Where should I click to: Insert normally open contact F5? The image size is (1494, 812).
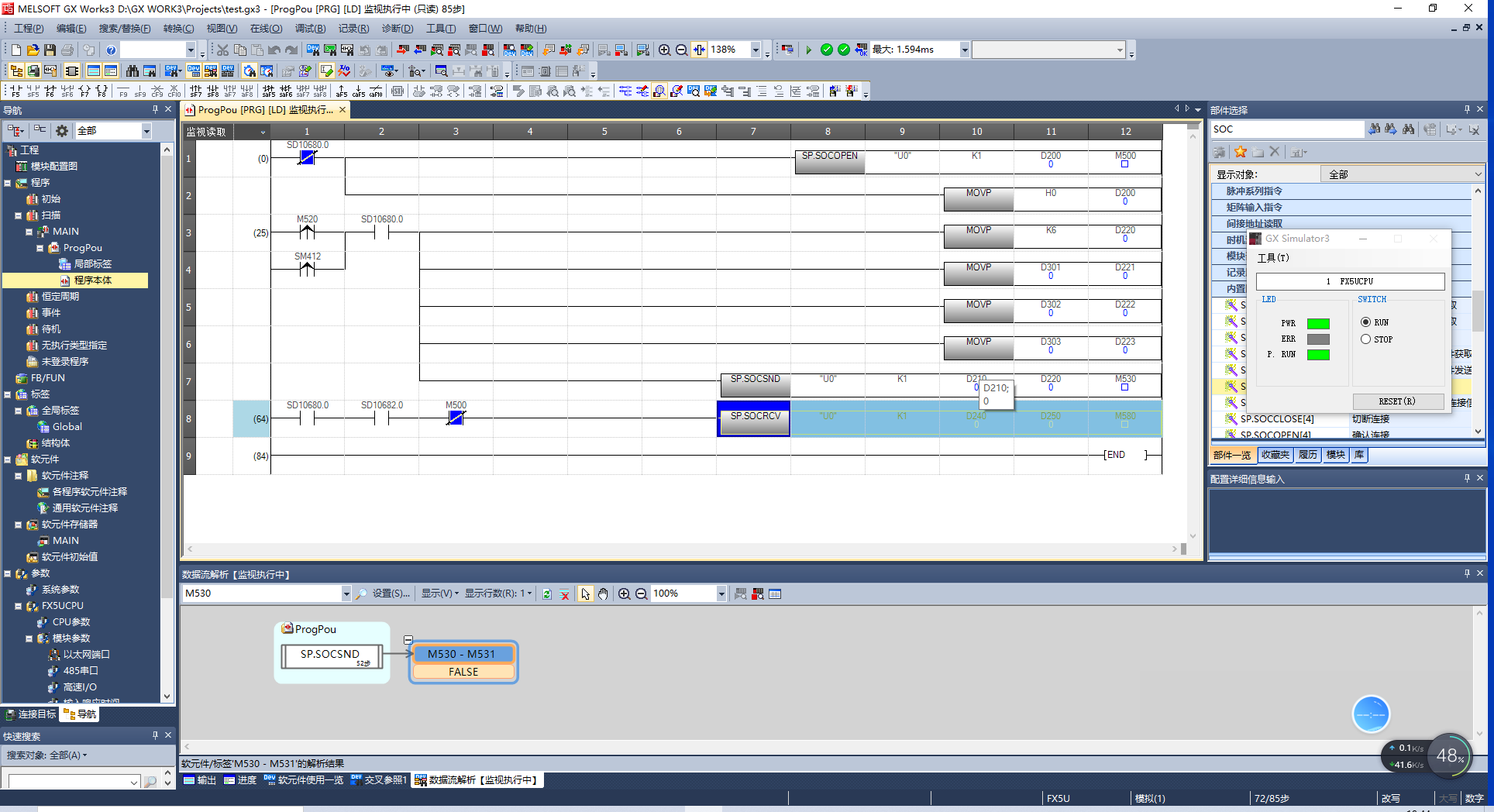[15, 91]
